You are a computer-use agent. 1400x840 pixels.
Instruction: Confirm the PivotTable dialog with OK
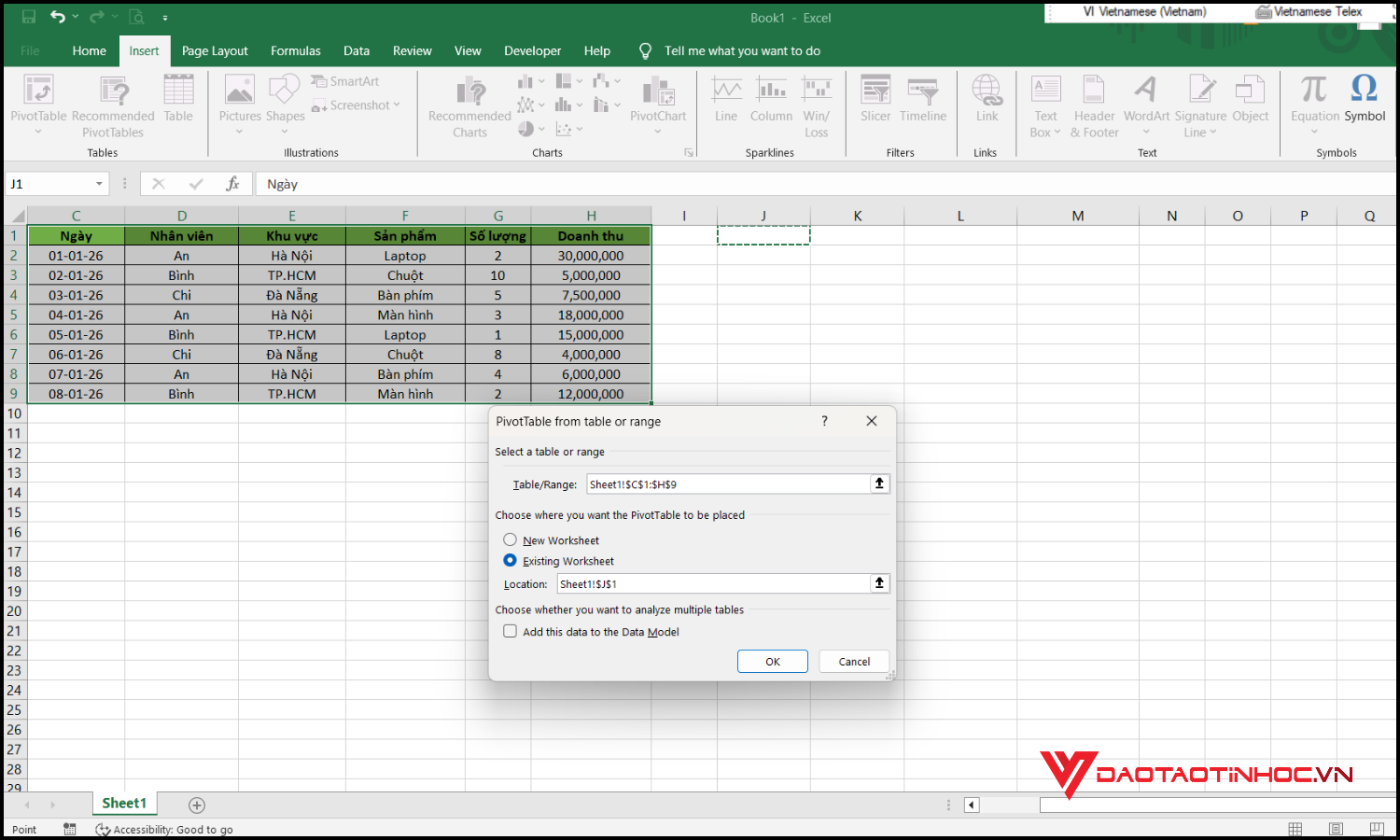pos(772,661)
